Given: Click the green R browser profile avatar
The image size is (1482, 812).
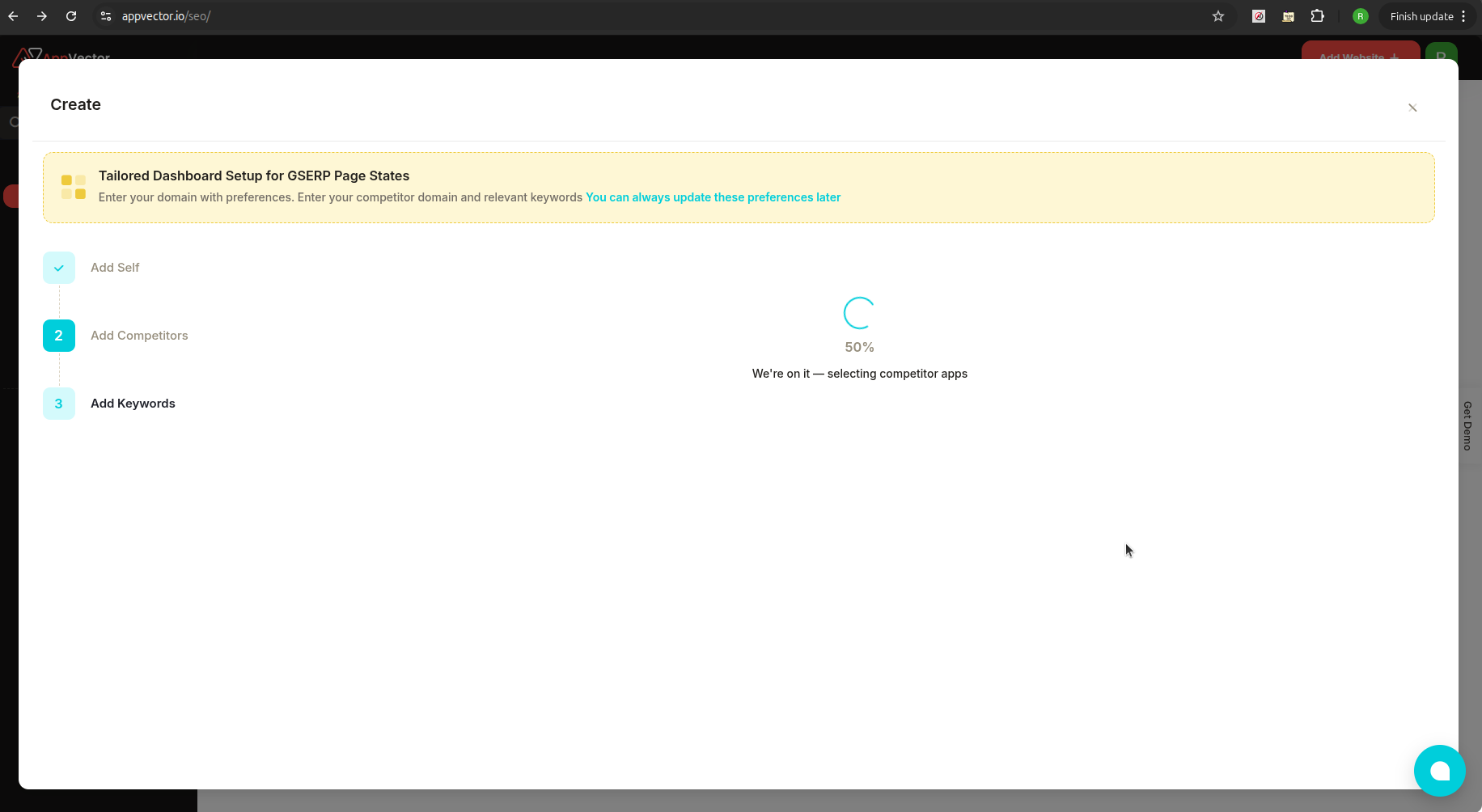Looking at the screenshot, I should click(x=1361, y=16).
